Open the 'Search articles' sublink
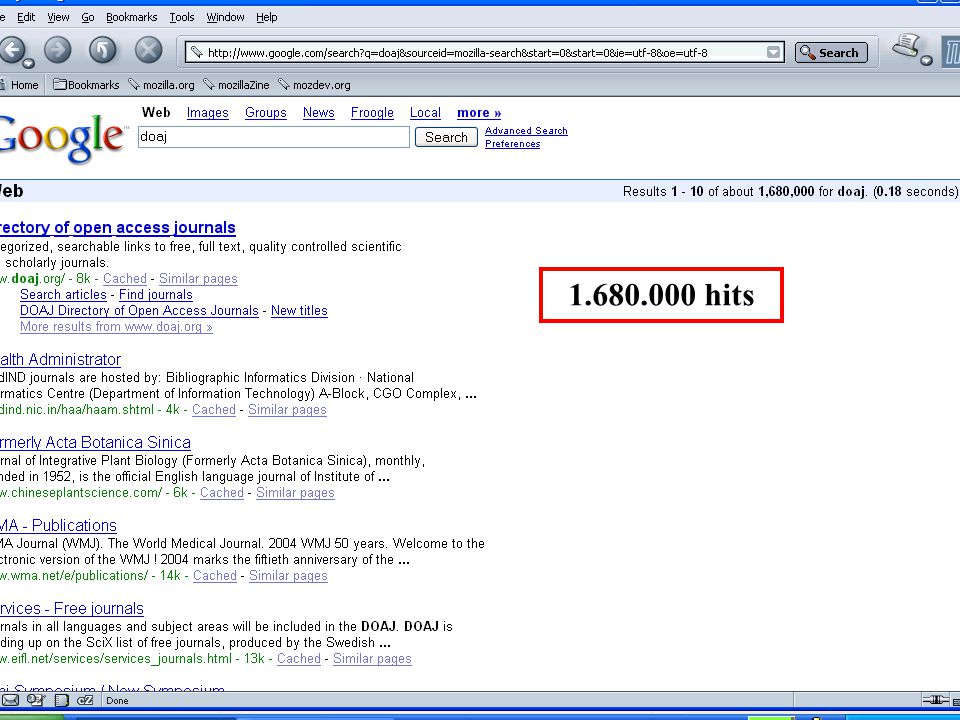960x720 pixels. click(x=63, y=294)
